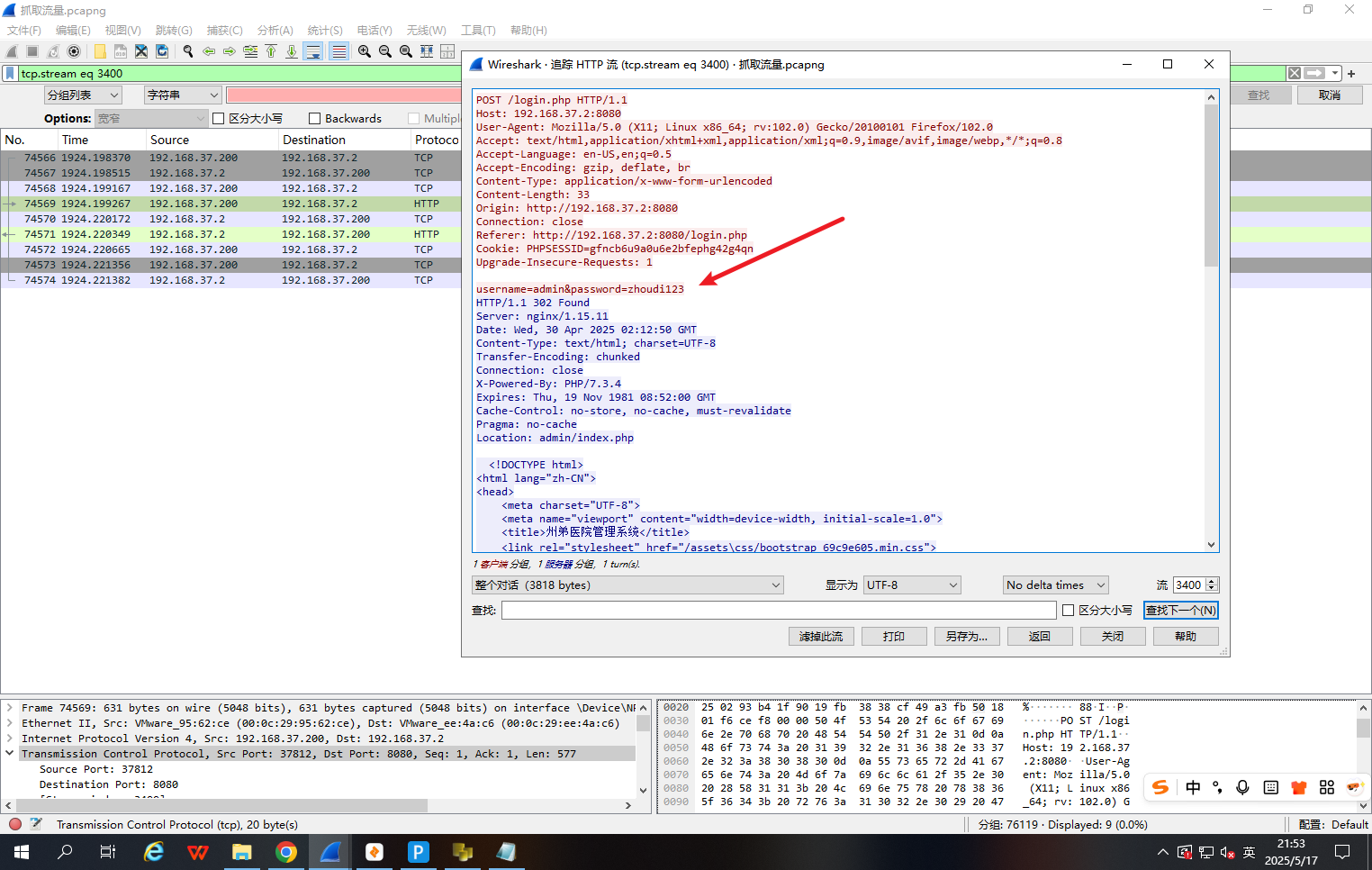Open a capture file
This screenshot has height=870, width=1372.
[100, 51]
